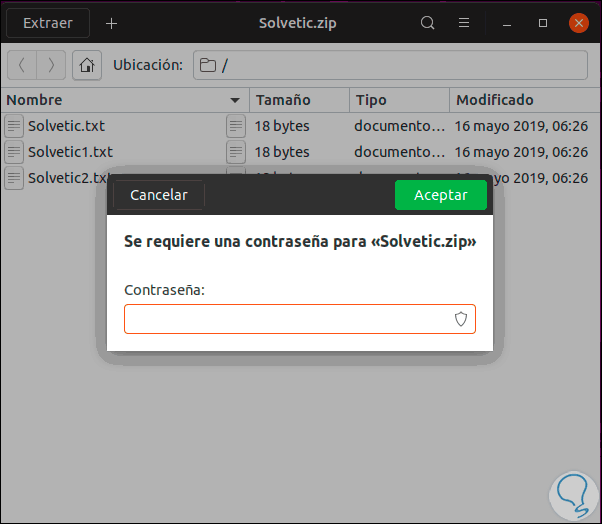Click modified date of Solvetic2.txt
This screenshot has width=602, height=524.
click(541, 178)
